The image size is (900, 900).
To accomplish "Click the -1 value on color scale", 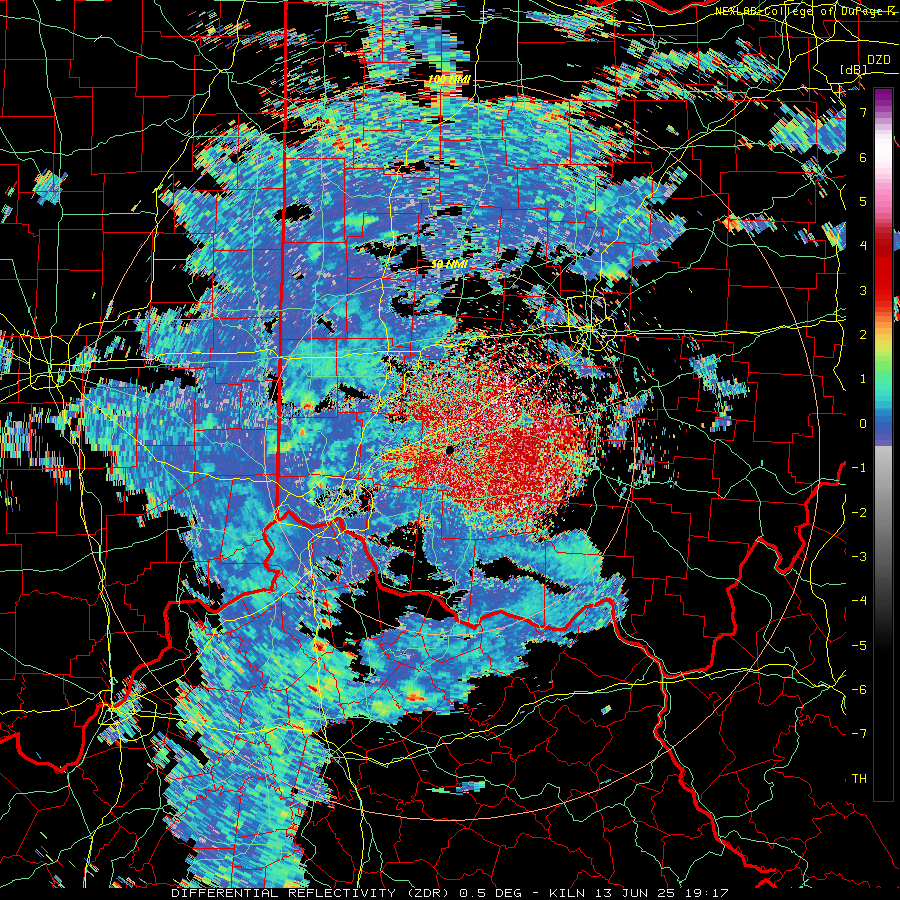I will (x=859, y=468).
